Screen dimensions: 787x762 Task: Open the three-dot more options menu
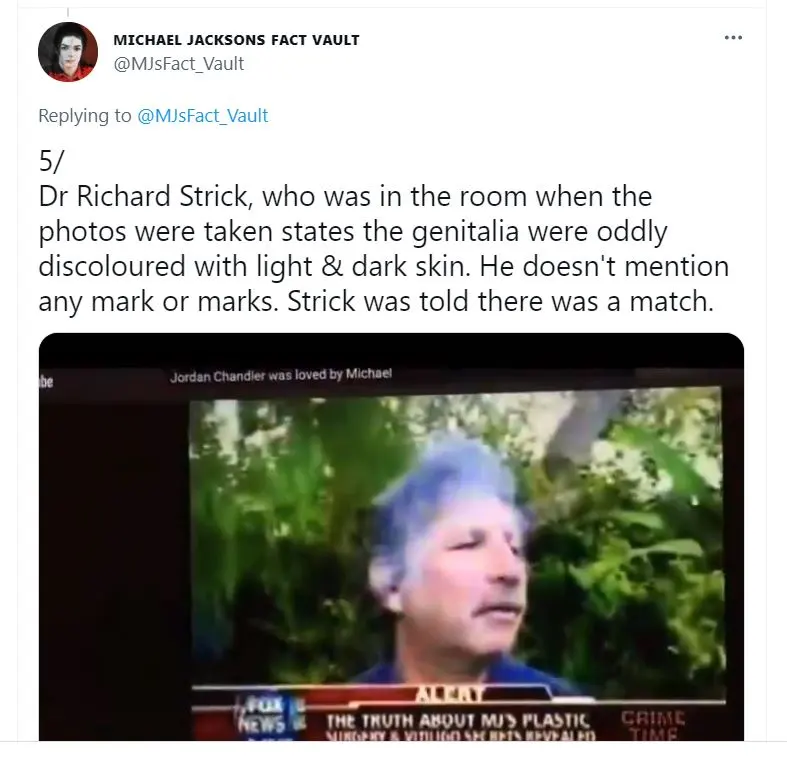[x=733, y=38]
